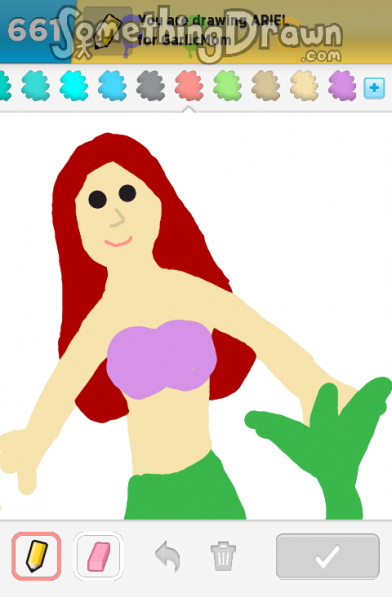Click the coin count 661 in header
This screenshot has height=597, width=392.
(x=33, y=30)
